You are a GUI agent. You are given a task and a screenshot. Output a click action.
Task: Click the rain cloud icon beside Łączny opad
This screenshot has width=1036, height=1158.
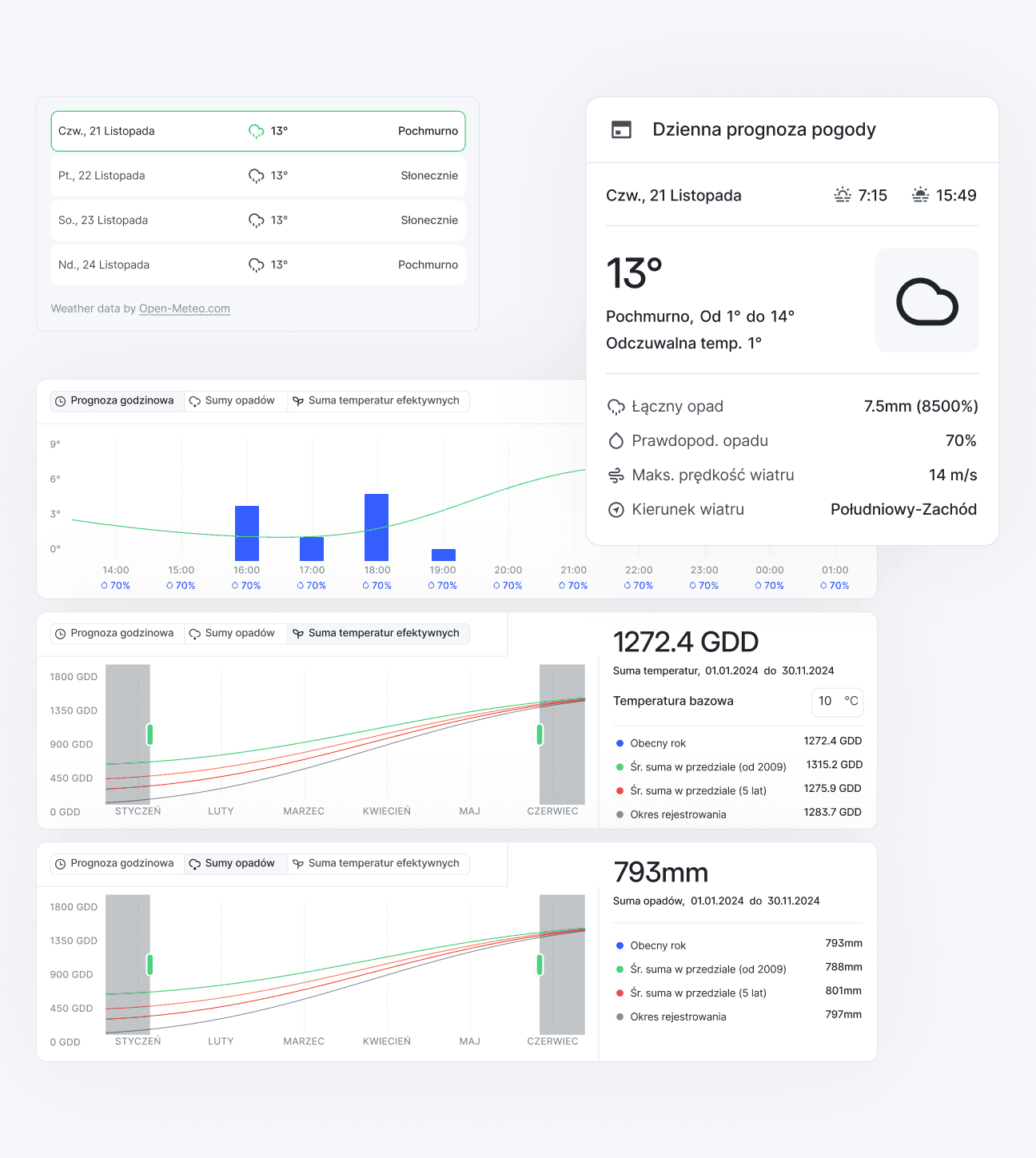pos(616,407)
